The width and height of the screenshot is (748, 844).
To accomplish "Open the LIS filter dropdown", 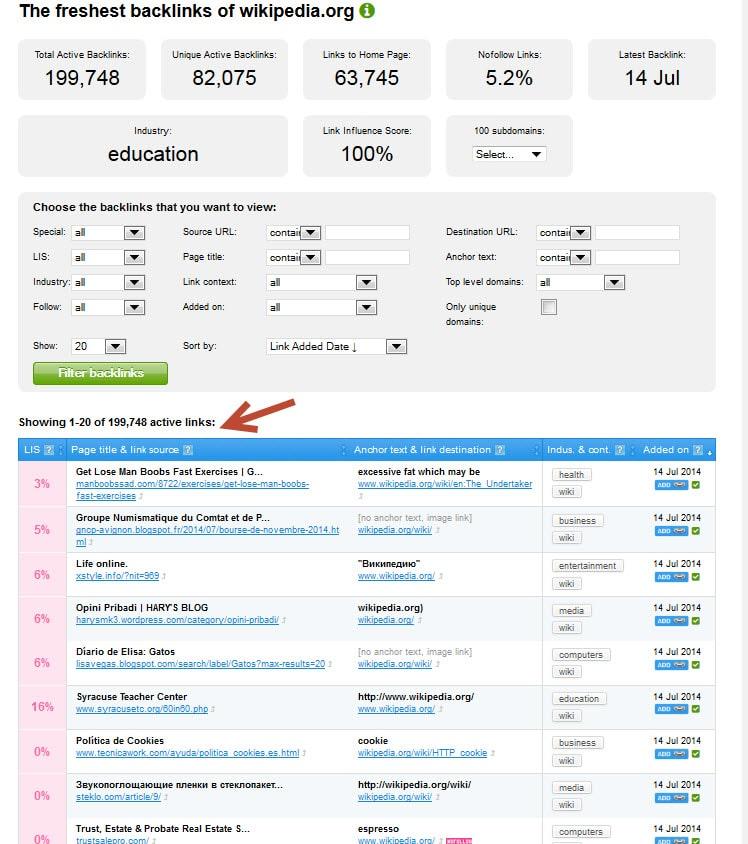I will (x=108, y=257).
